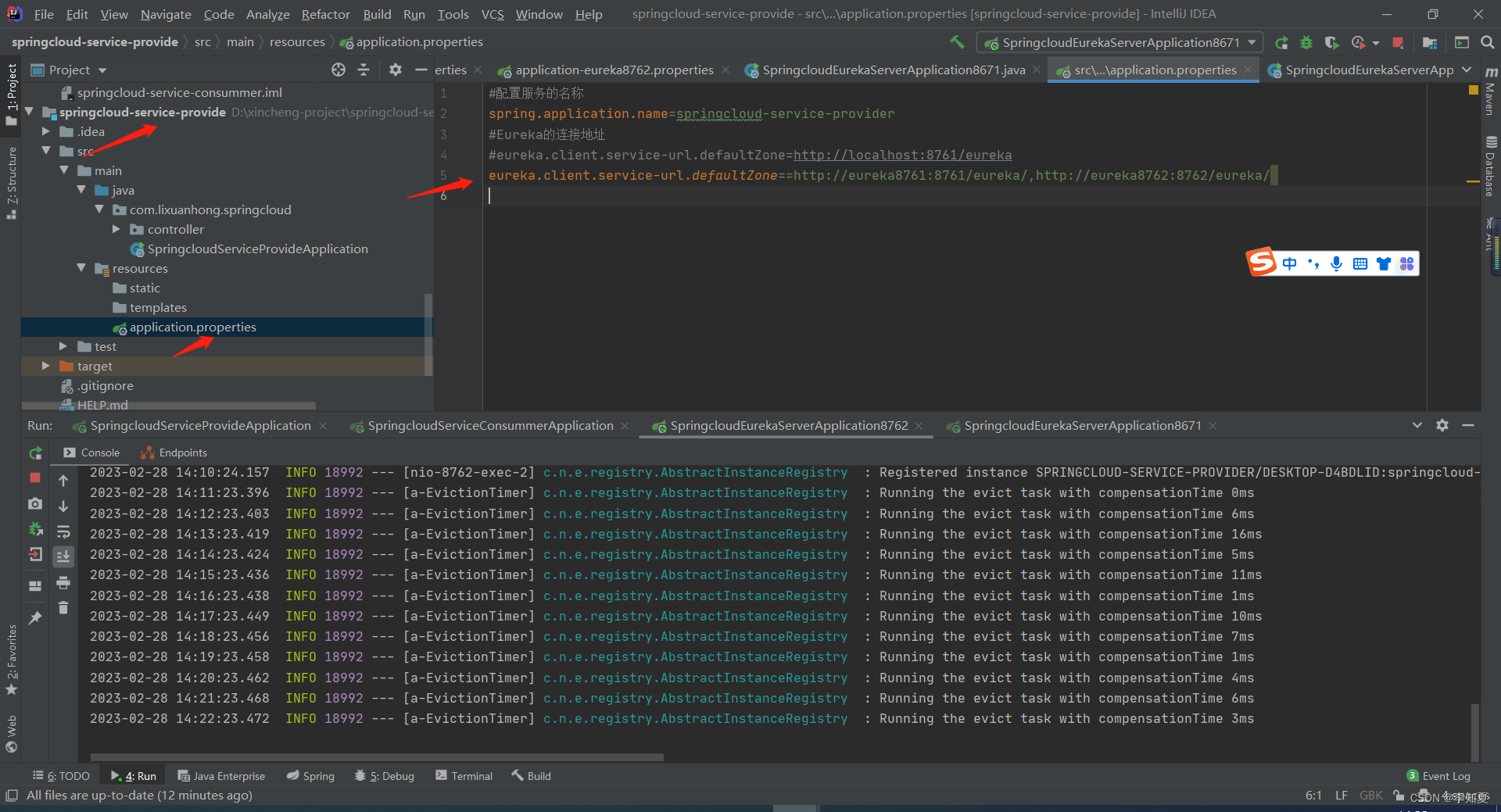Pin the current Run tab

(x=35, y=618)
